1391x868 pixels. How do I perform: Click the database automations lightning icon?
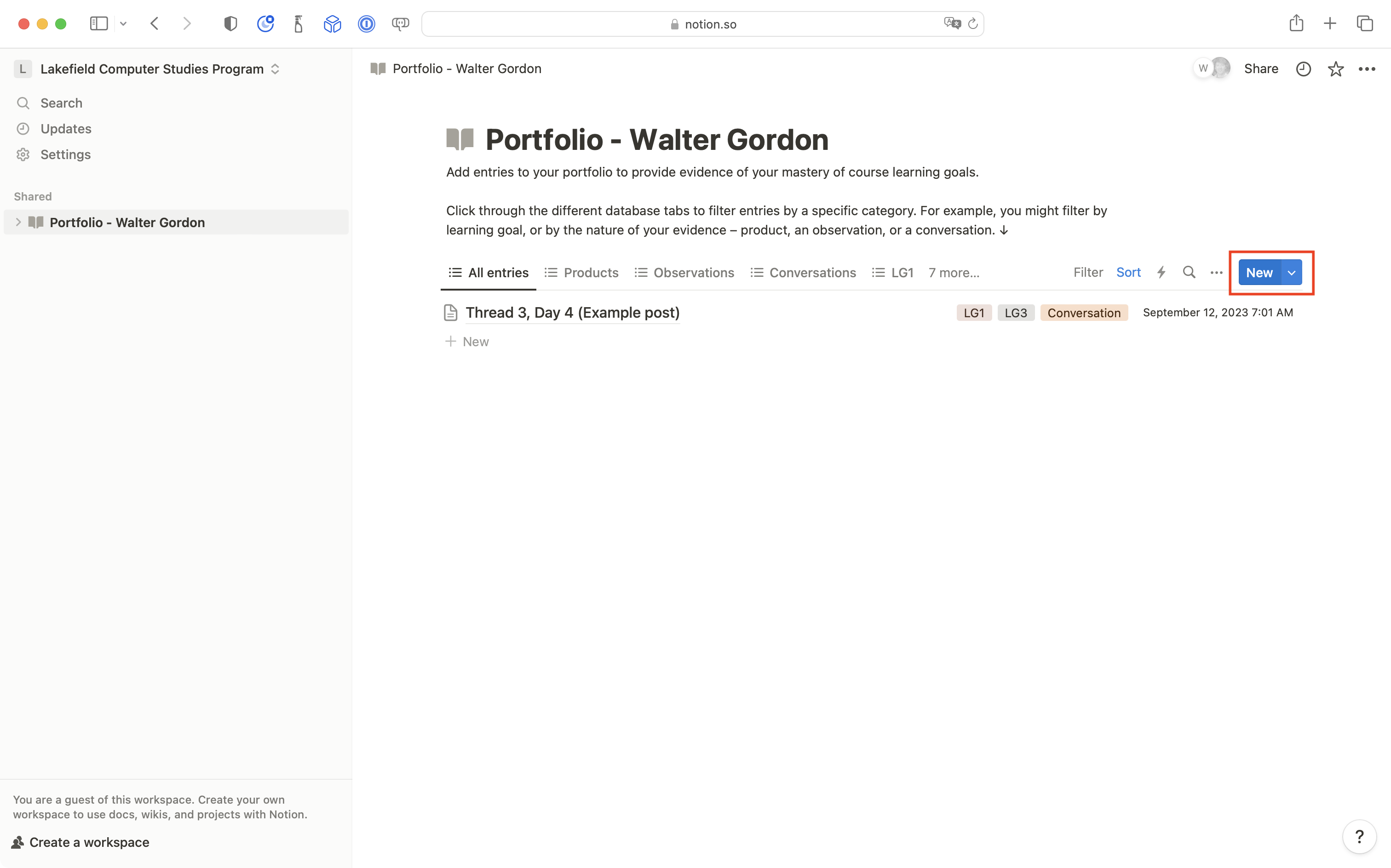coord(1161,272)
